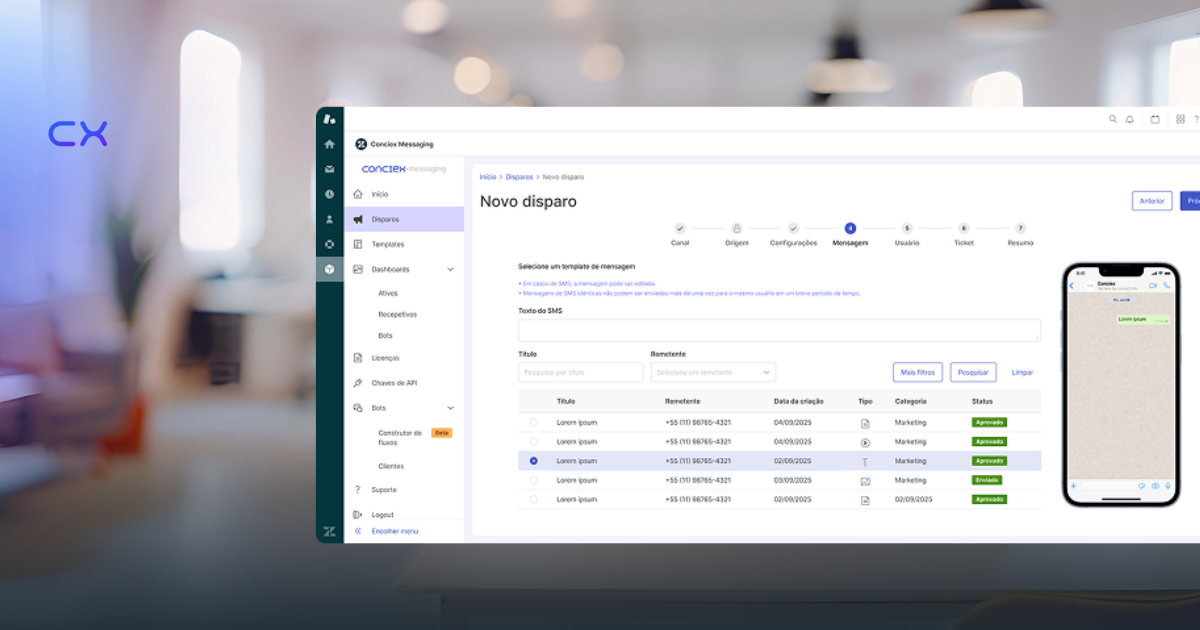Focus the Pesquisar por título field

tap(580, 372)
